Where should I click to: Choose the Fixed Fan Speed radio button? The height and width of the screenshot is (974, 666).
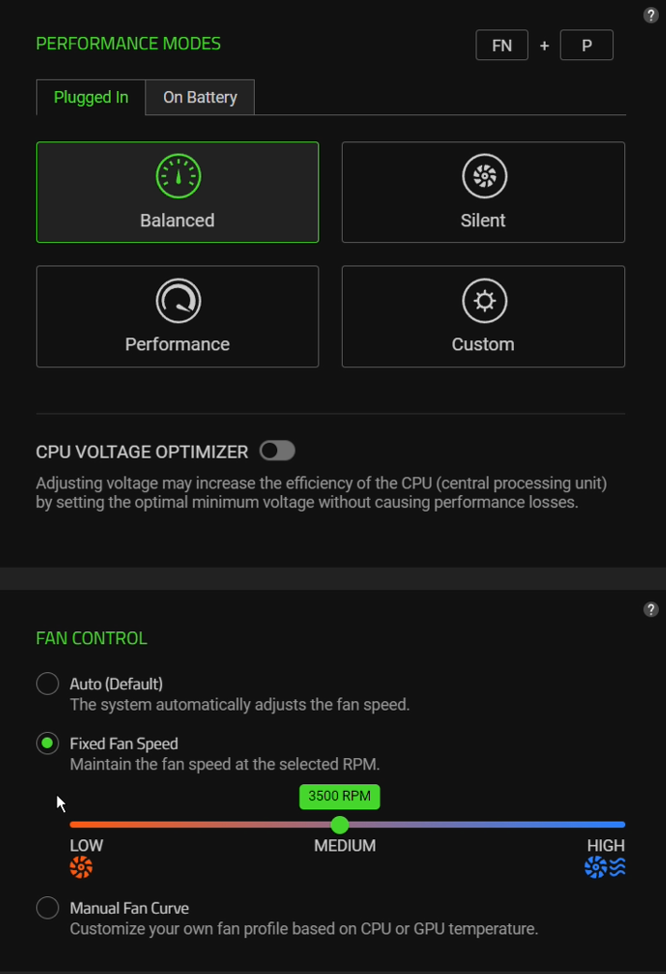click(48, 744)
